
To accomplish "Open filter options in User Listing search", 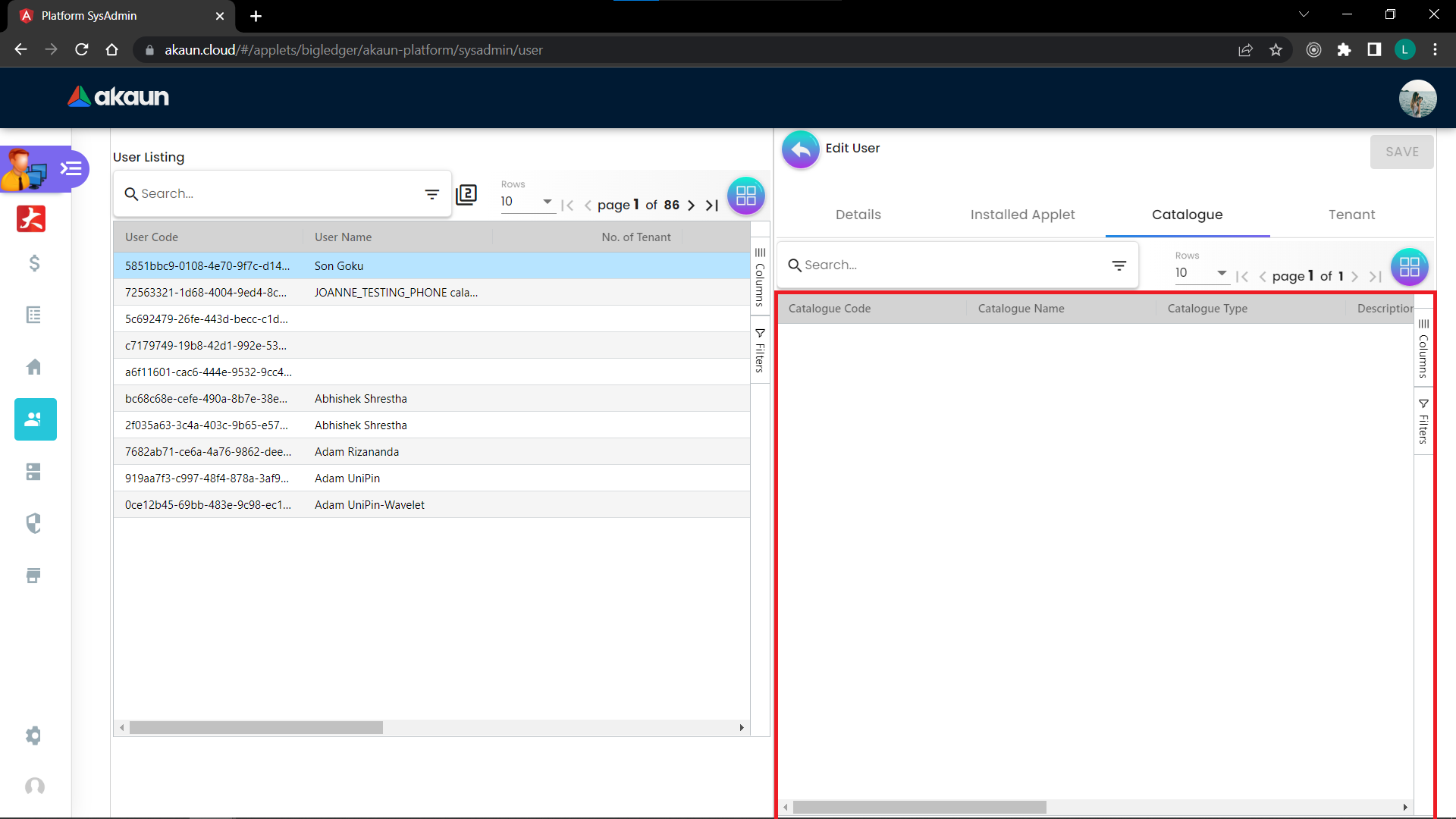I will [x=431, y=194].
